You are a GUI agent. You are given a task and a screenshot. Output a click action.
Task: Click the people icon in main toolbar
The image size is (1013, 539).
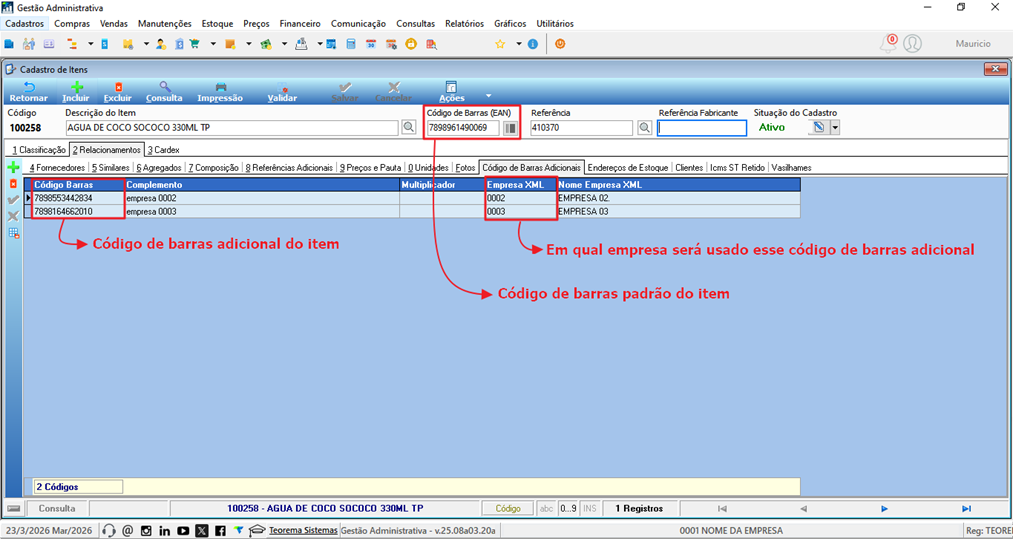tap(28, 44)
